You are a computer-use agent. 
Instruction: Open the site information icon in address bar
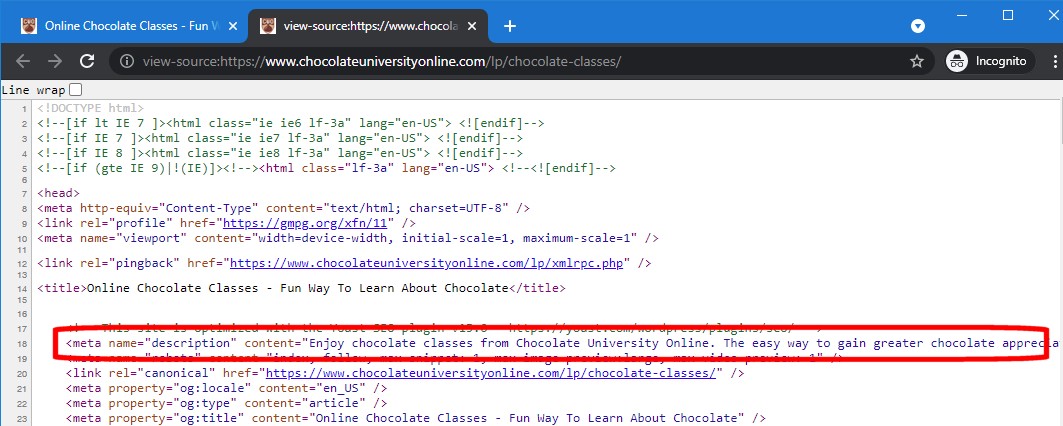(x=127, y=62)
